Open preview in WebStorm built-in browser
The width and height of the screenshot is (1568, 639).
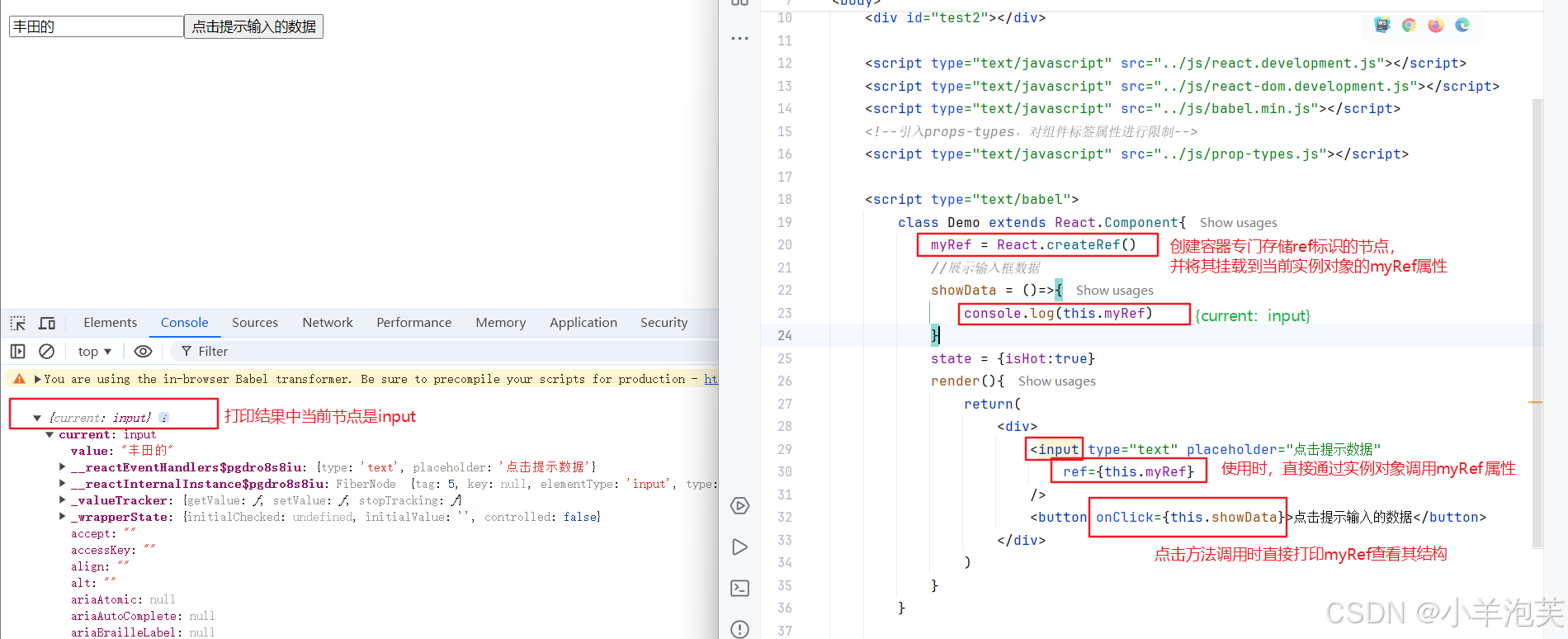pyautogui.click(x=1382, y=25)
